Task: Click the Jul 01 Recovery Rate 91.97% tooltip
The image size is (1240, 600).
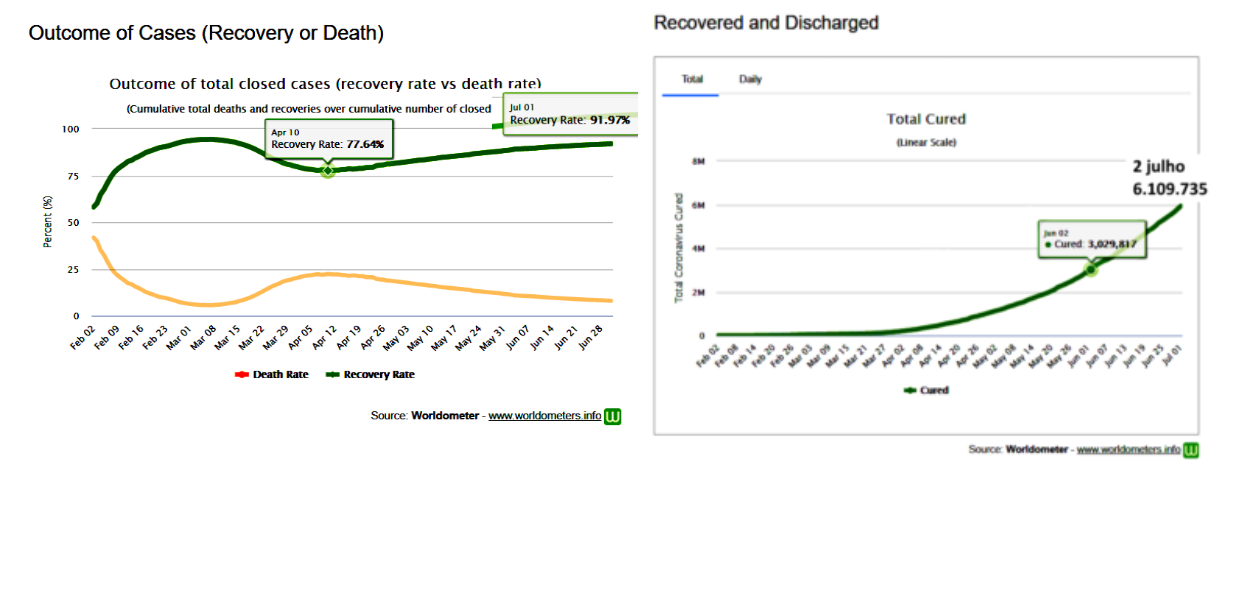Action: point(570,114)
